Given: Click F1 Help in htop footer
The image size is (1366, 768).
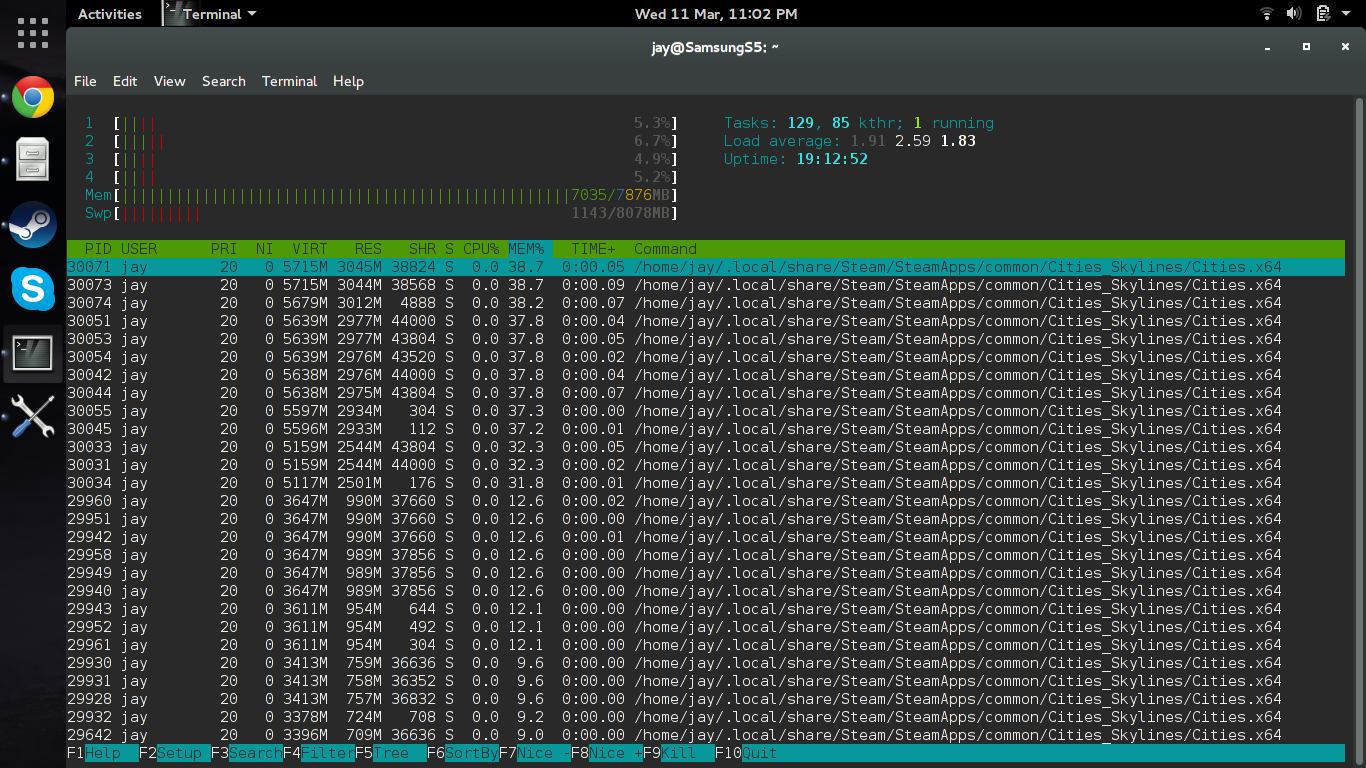Looking at the screenshot, I should pyautogui.click(x=102, y=753).
